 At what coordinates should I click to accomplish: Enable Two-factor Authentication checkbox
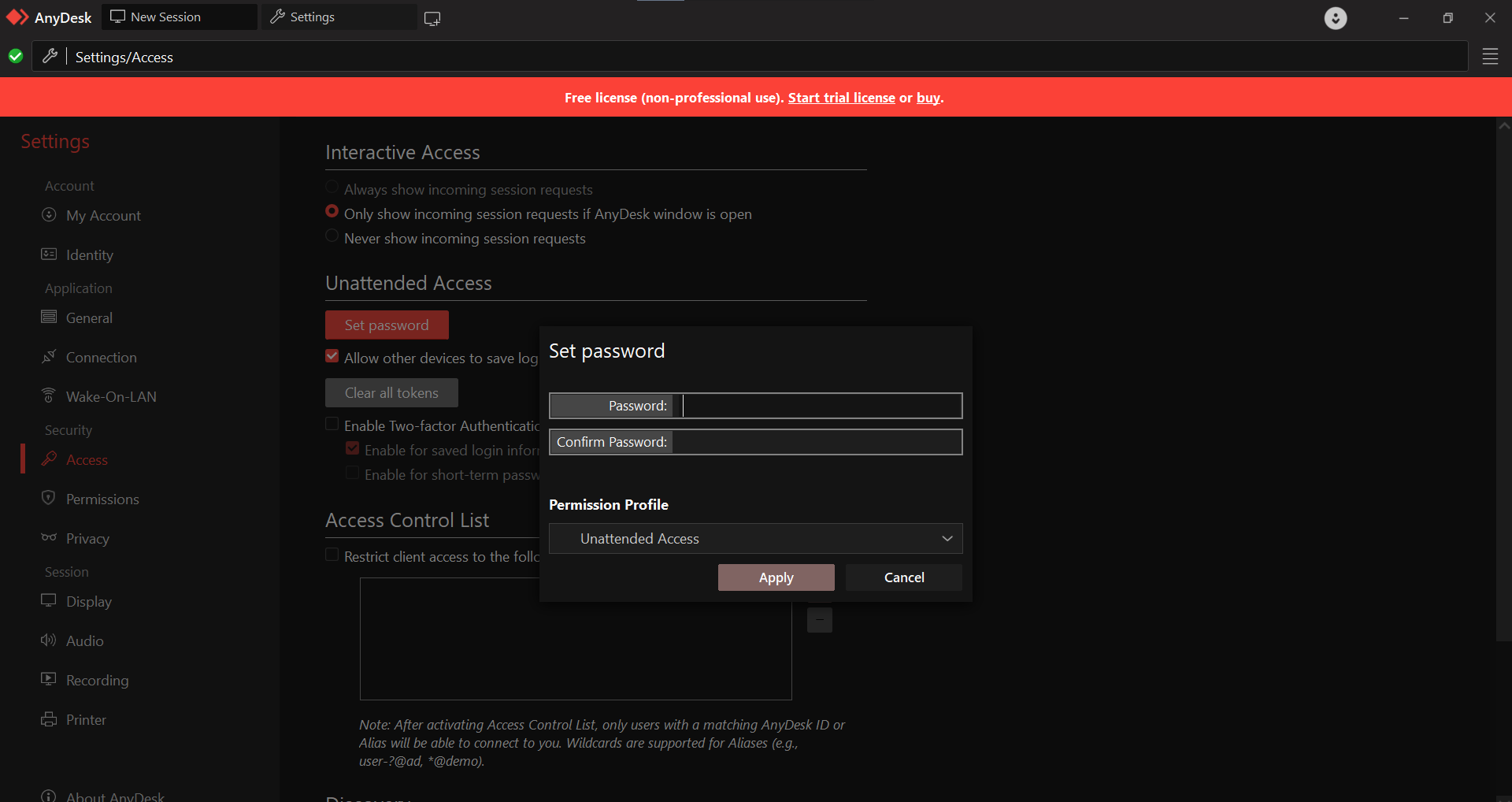point(332,424)
